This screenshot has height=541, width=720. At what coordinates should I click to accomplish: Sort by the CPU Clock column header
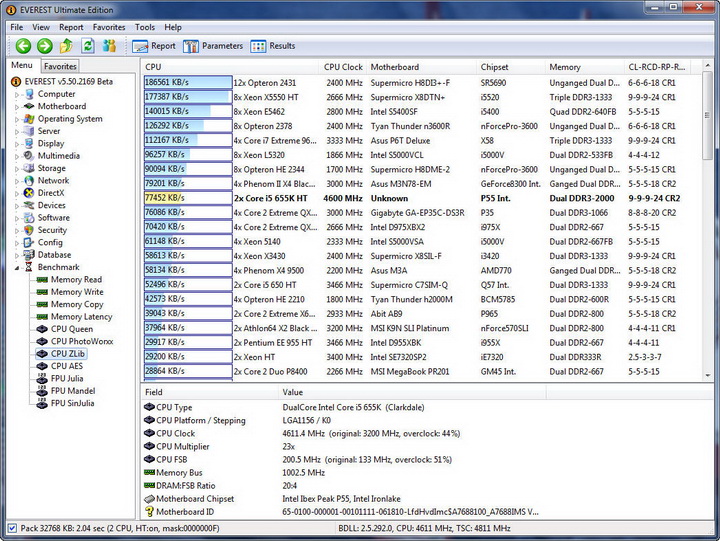click(343, 67)
